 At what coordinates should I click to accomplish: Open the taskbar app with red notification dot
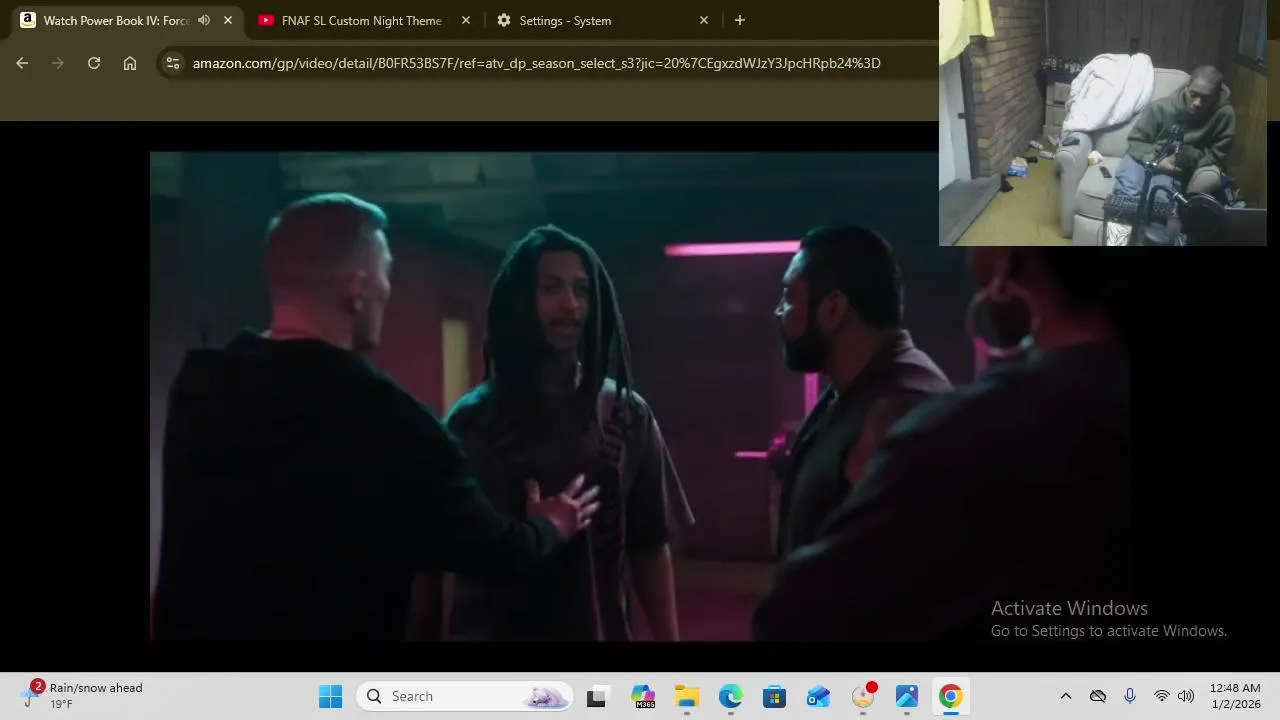tap(863, 696)
